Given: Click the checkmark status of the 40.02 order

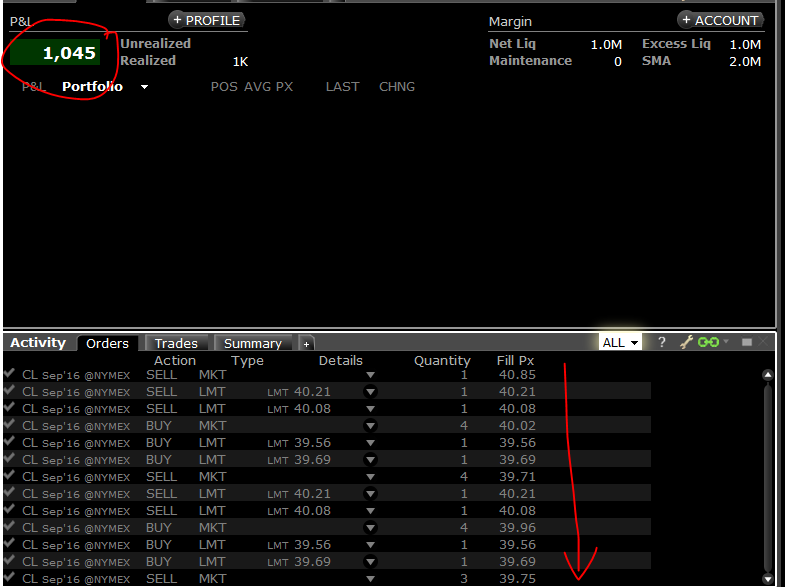Looking at the screenshot, I should coord(9,424).
